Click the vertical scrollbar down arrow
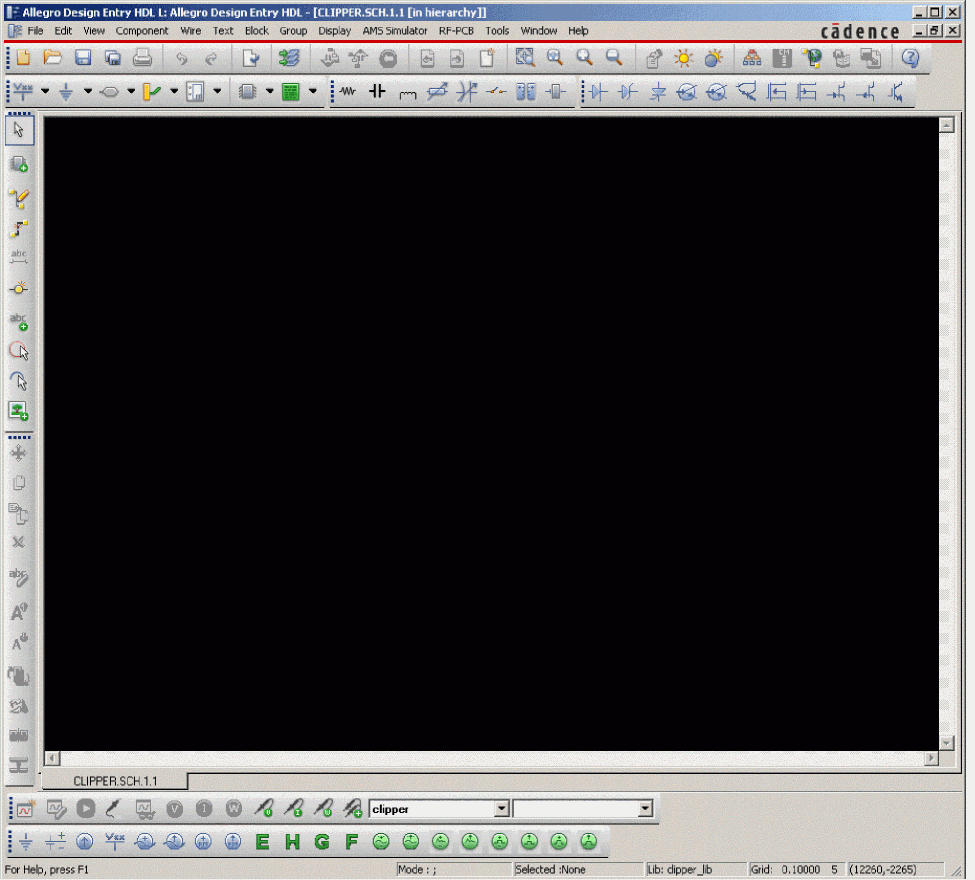The width and height of the screenshot is (975, 880). 946,743
